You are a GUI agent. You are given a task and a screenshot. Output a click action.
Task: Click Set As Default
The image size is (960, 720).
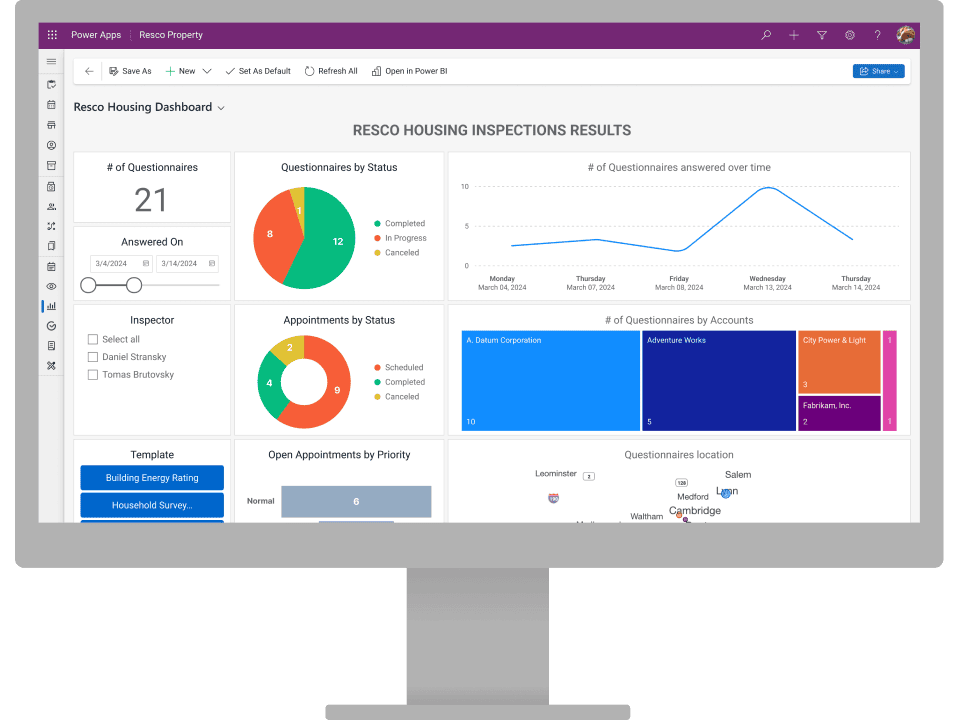click(x=258, y=71)
